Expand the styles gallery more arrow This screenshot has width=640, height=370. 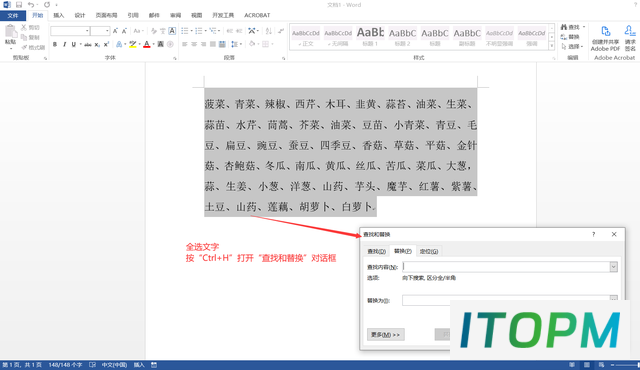click(x=551, y=46)
